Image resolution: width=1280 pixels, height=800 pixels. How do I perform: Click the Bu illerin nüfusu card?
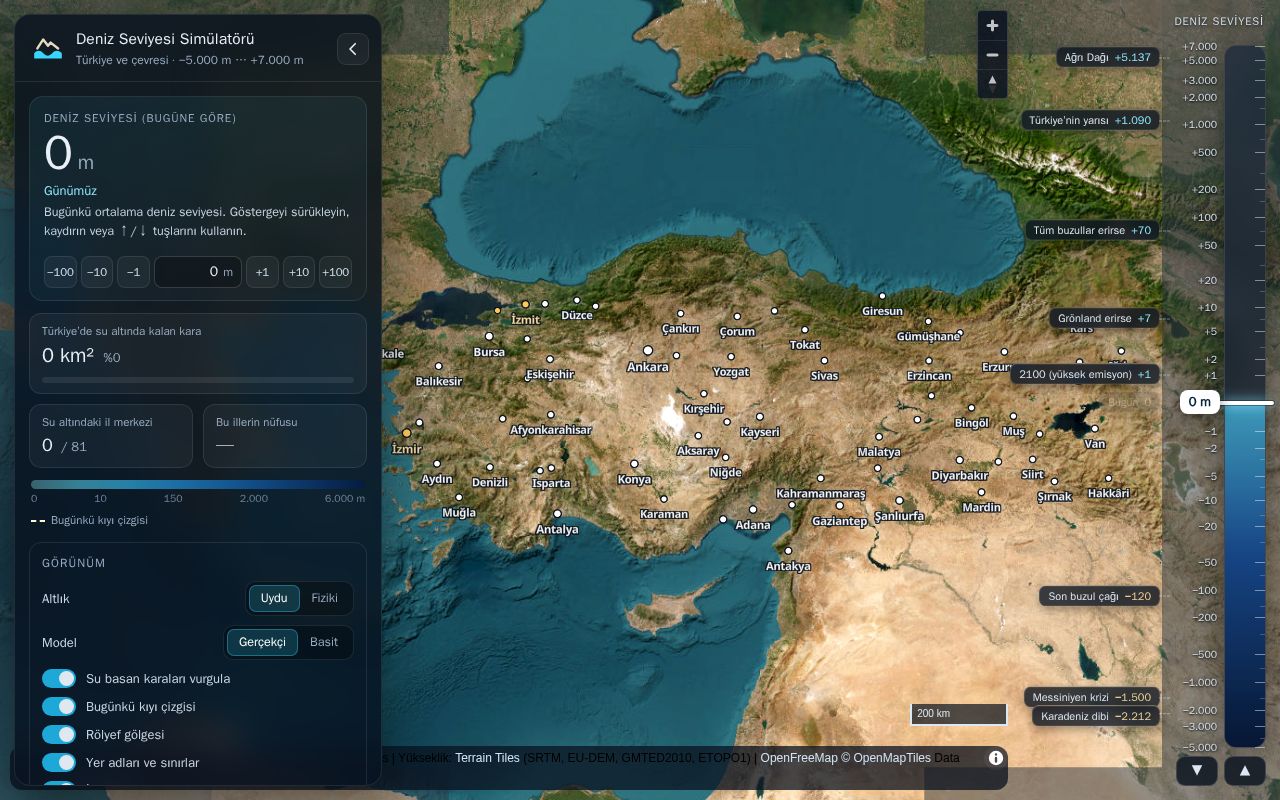[285, 436]
